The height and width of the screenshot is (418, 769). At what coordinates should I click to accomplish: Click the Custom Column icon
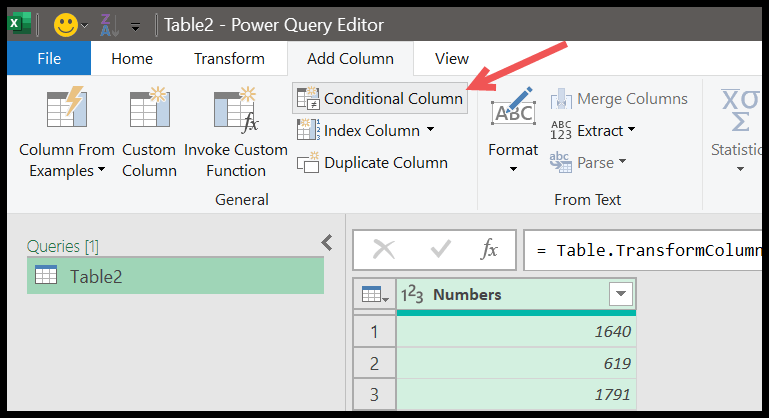pyautogui.click(x=150, y=107)
